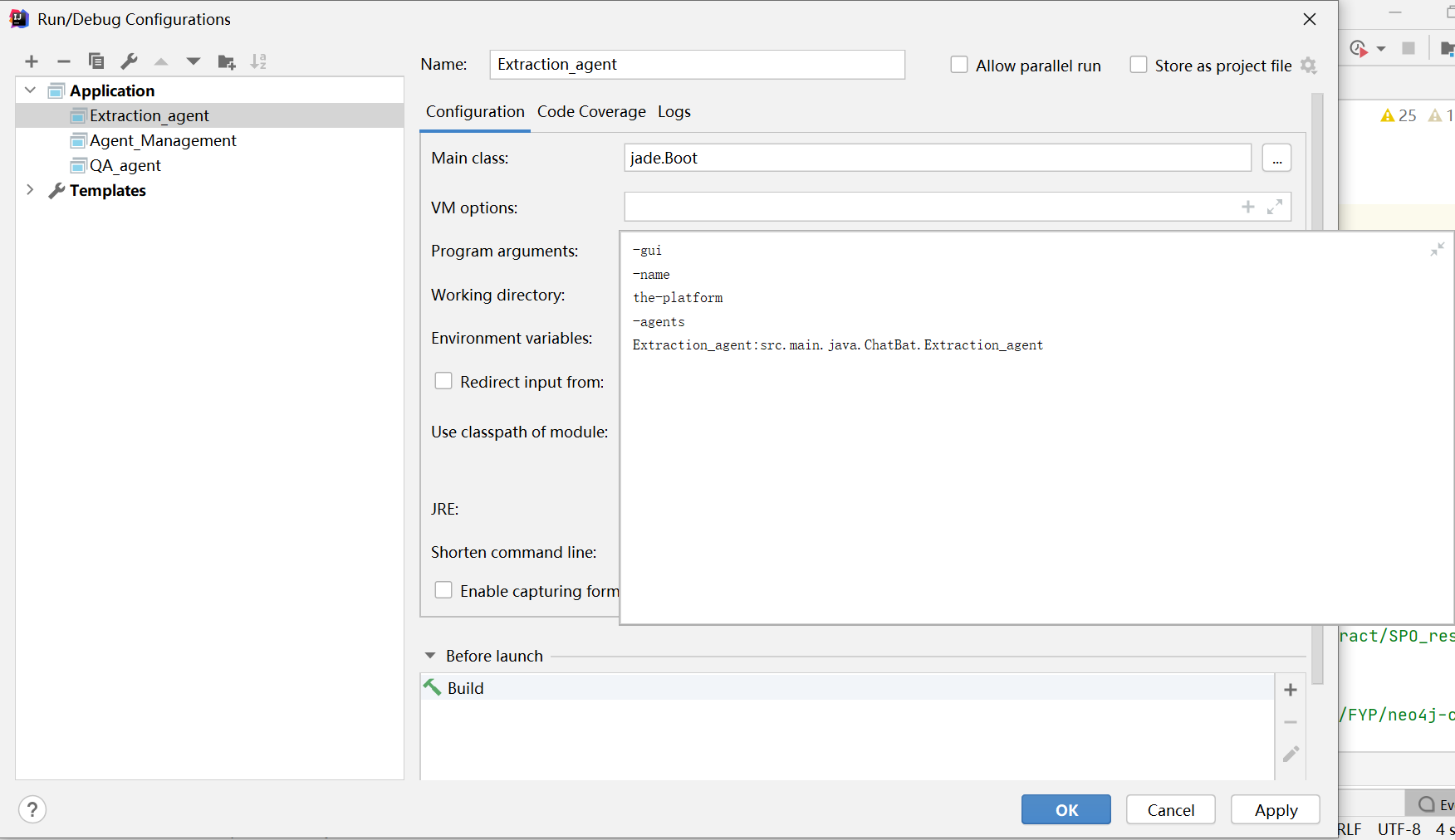Collapse the Application tree node
The image size is (1455, 840).
pos(31,90)
